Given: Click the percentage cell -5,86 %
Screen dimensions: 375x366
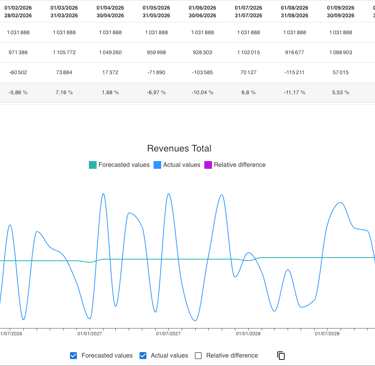Looking at the screenshot, I should tap(18, 92).
